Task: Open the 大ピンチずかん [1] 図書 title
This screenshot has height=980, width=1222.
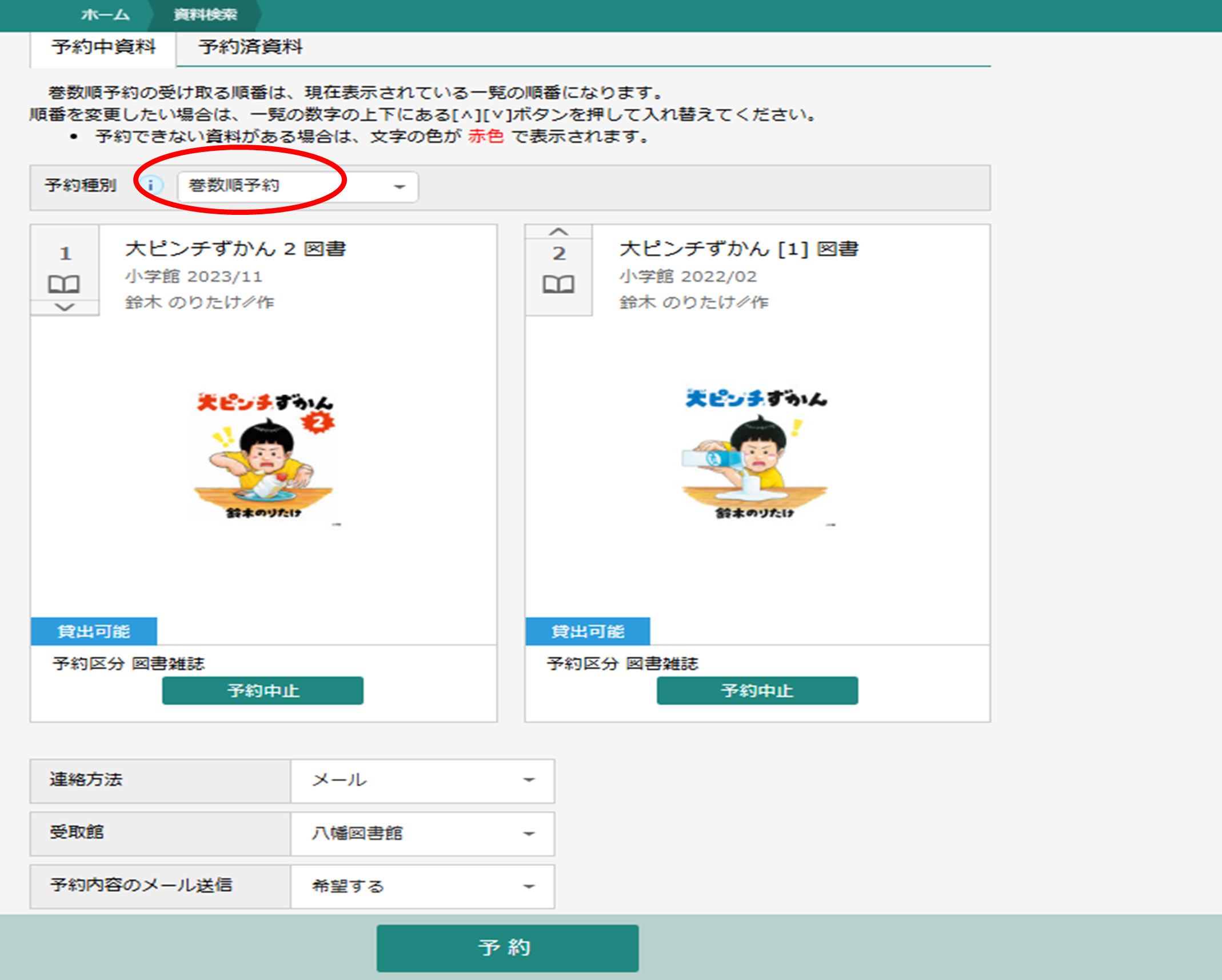Action: pos(739,249)
